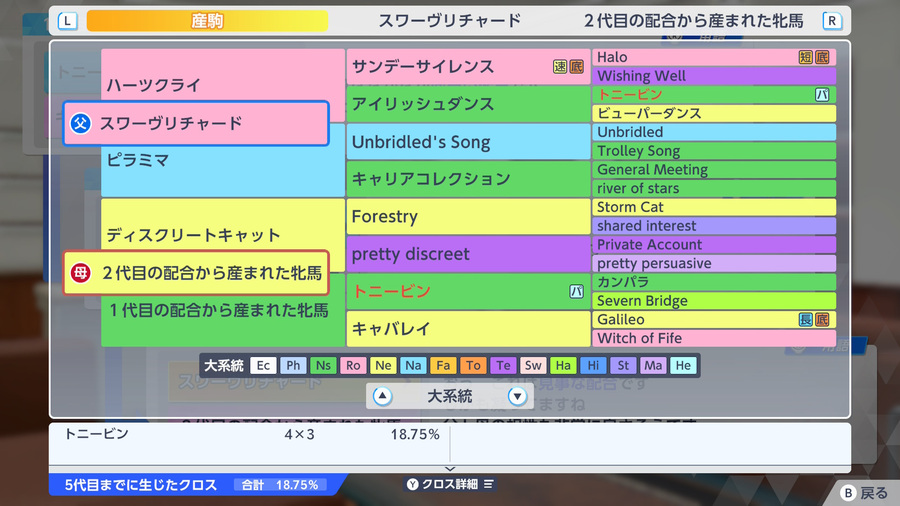900x506 pixels.
Task: Click the St lineage swatch
Action: point(623,365)
